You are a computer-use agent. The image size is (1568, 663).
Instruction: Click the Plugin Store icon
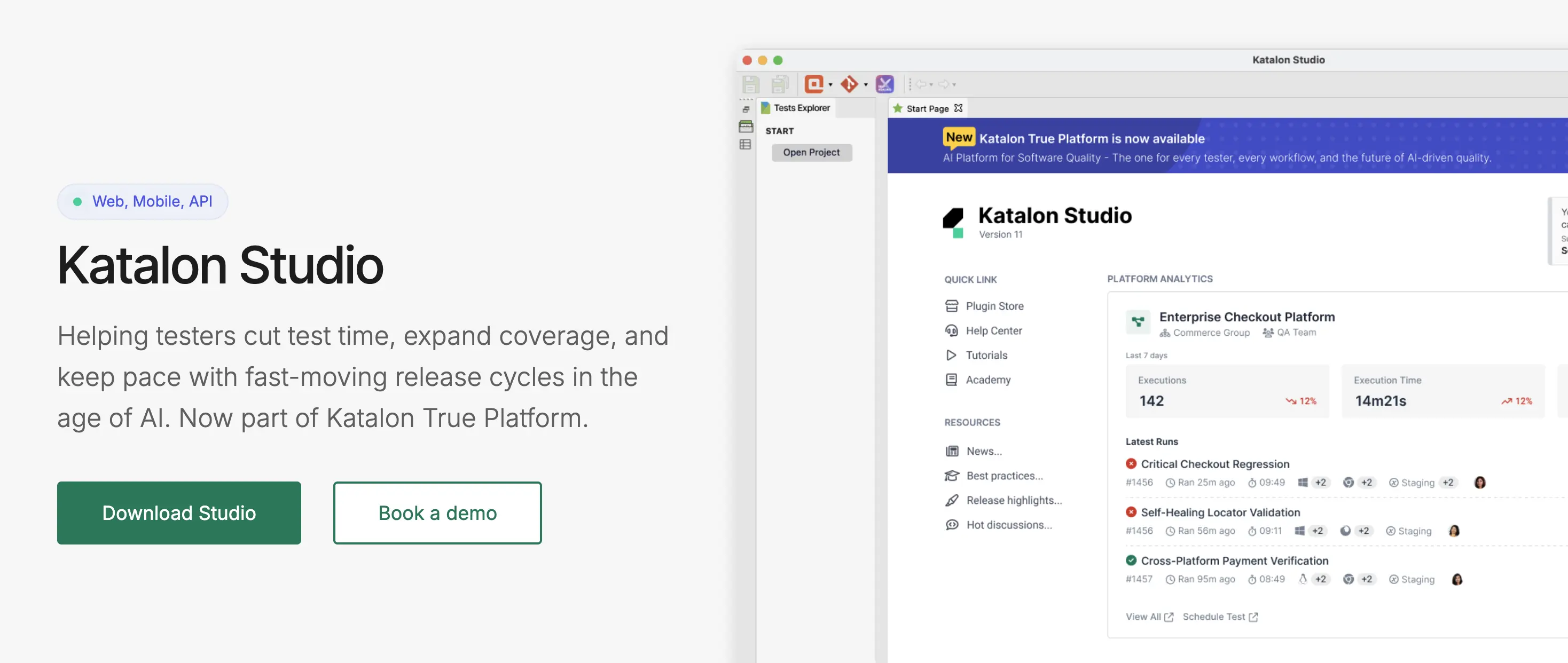point(951,306)
